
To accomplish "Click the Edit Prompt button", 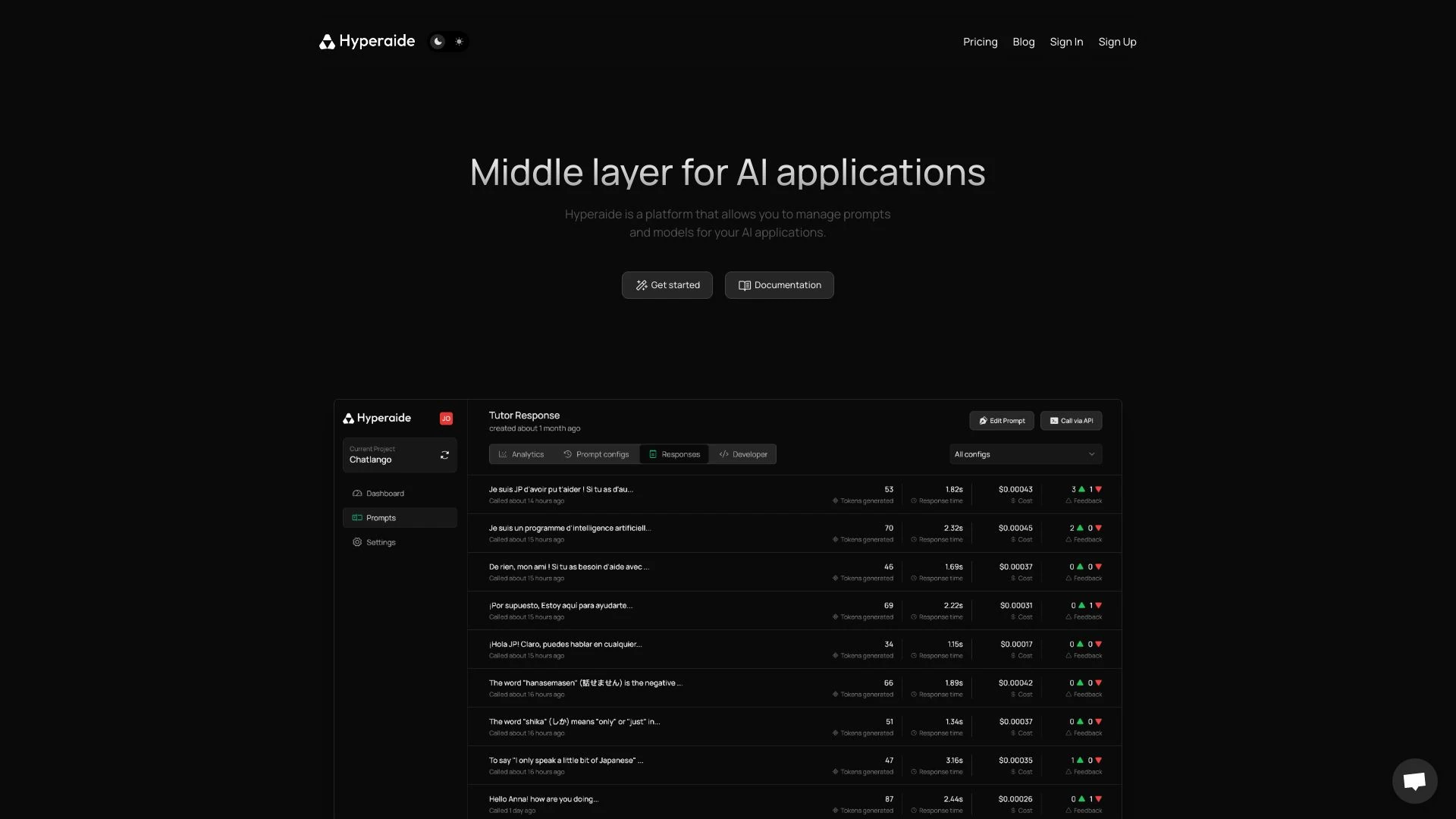I will (x=1001, y=420).
